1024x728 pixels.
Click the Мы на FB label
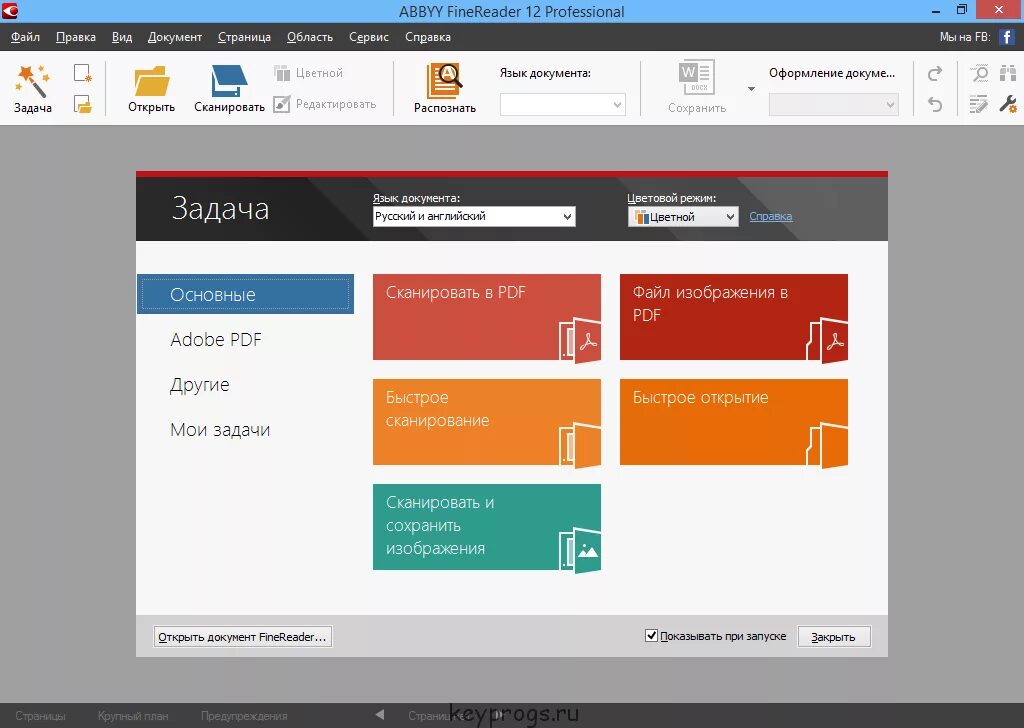(x=965, y=37)
